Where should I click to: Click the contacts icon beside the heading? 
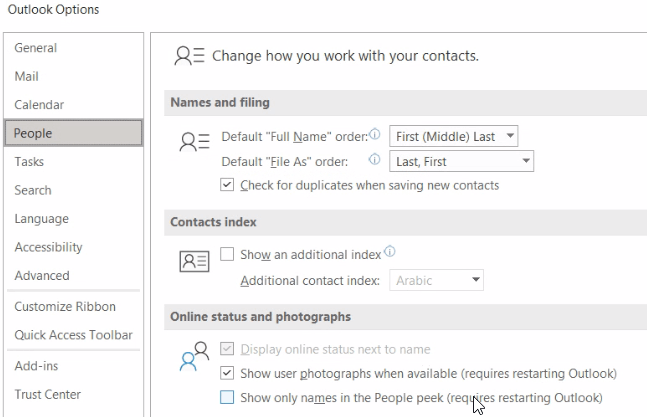pos(189,56)
